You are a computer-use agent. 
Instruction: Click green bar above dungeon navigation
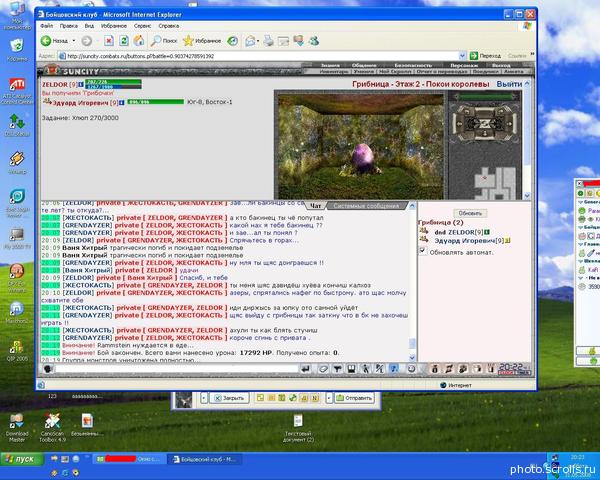click(485, 97)
